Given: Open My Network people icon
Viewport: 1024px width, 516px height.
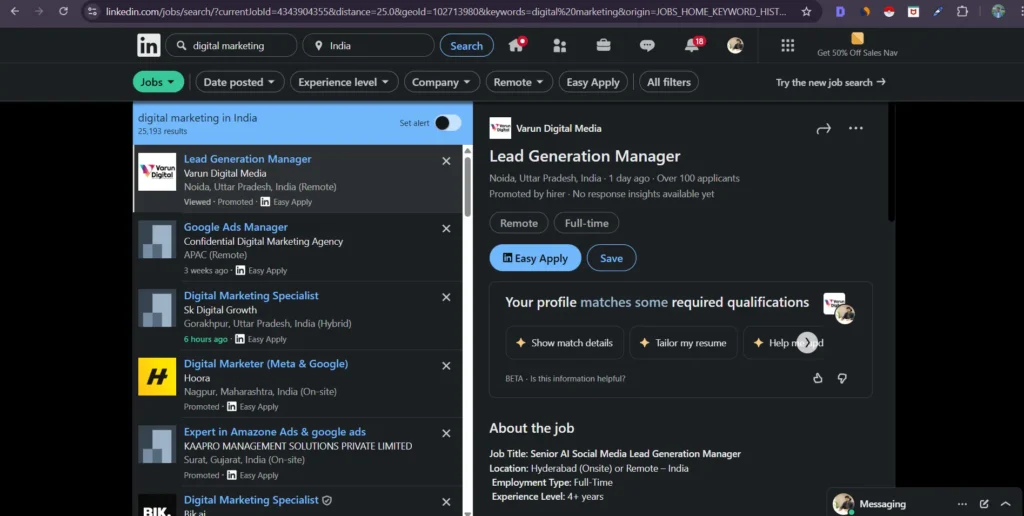Looking at the screenshot, I should click(x=559, y=45).
